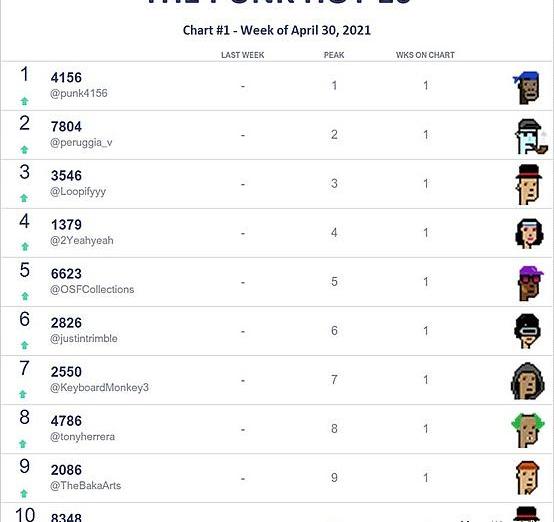This screenshot has width=554, height=522.
Task: Open the pipe-smoking punk 7804 avatar
Action: [530, 136]
